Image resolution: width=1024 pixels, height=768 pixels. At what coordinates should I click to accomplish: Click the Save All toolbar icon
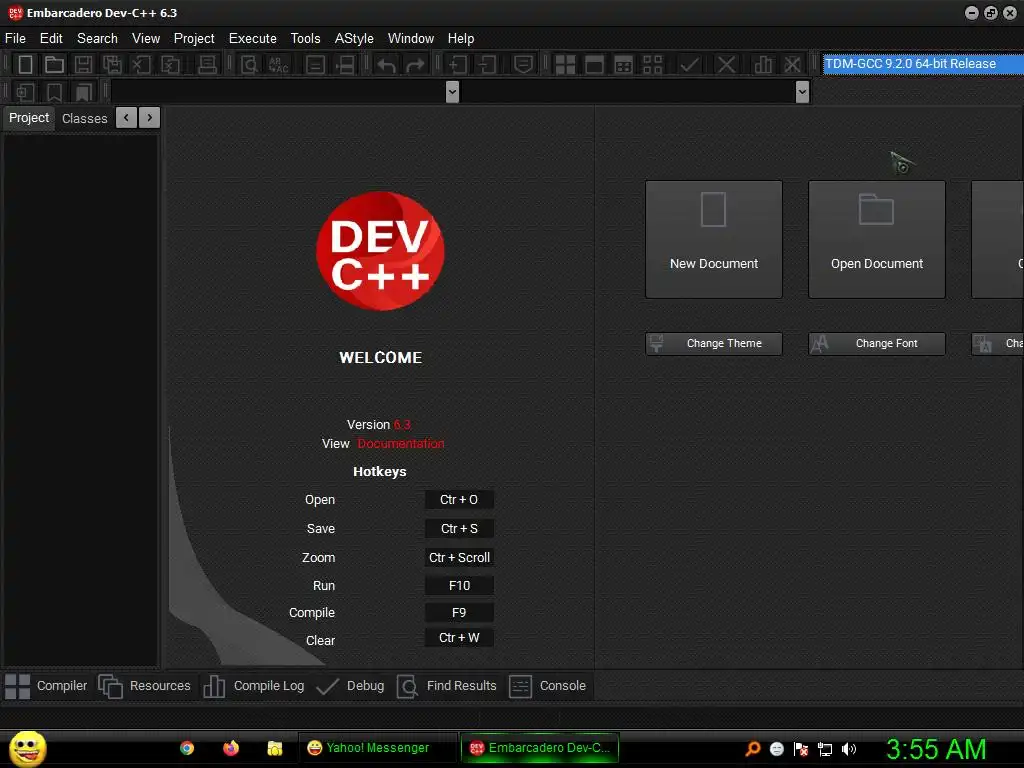(x=112, y=64)
